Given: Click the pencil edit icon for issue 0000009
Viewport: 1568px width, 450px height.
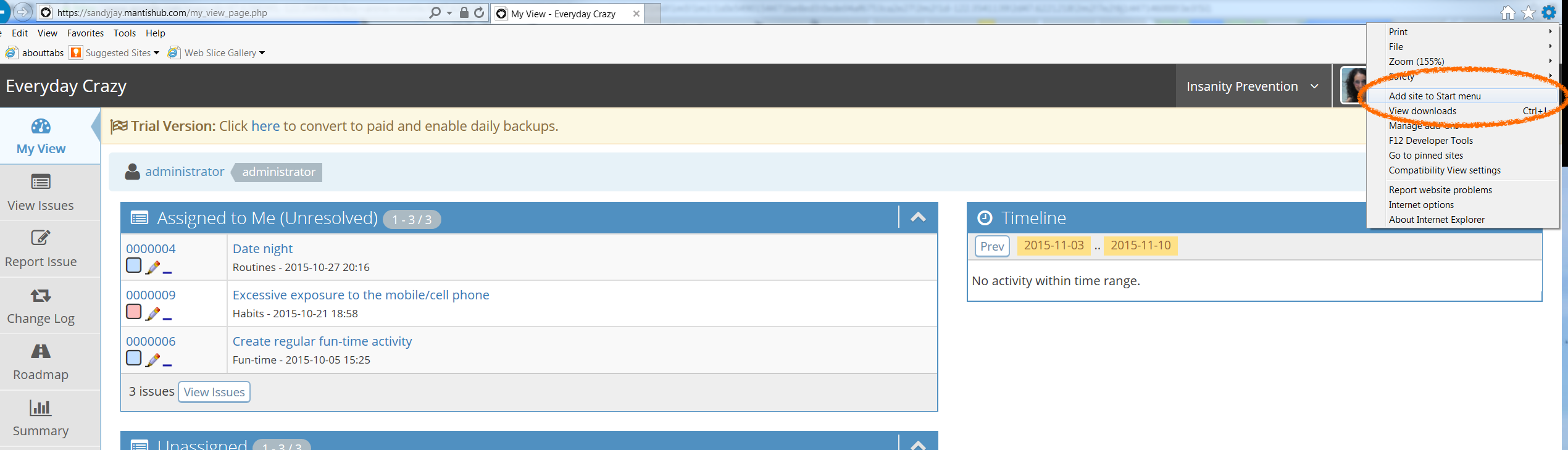Looking at the screenshot, I should click(x=152, y=314).
